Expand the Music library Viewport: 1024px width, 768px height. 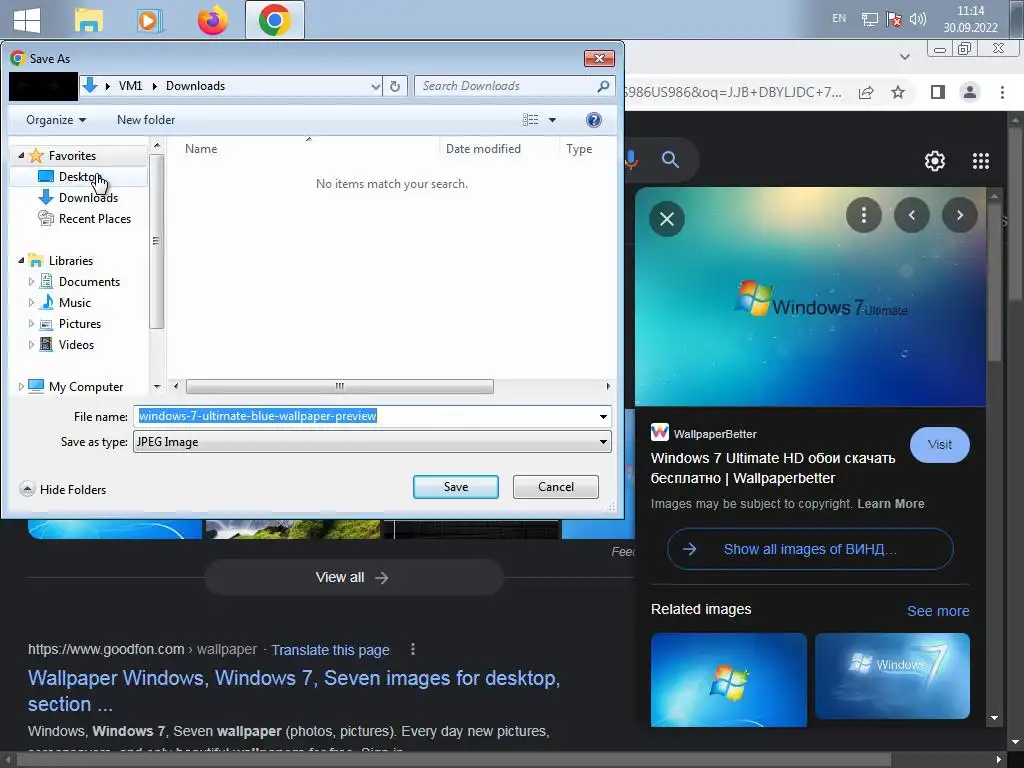[x=31, y=302]
